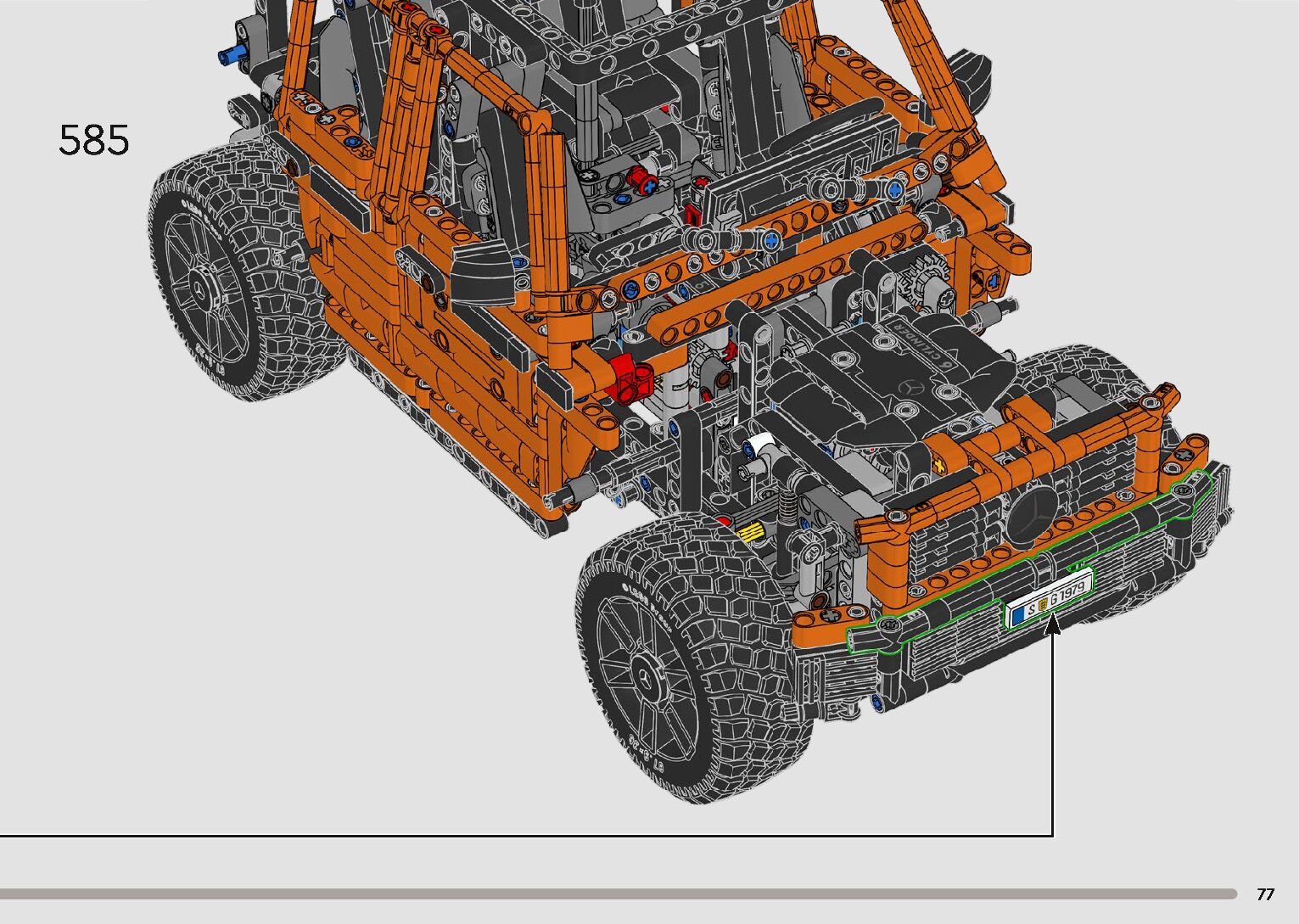Click the red connector below the door frame
1299x924 pixels.
(627, 377)
